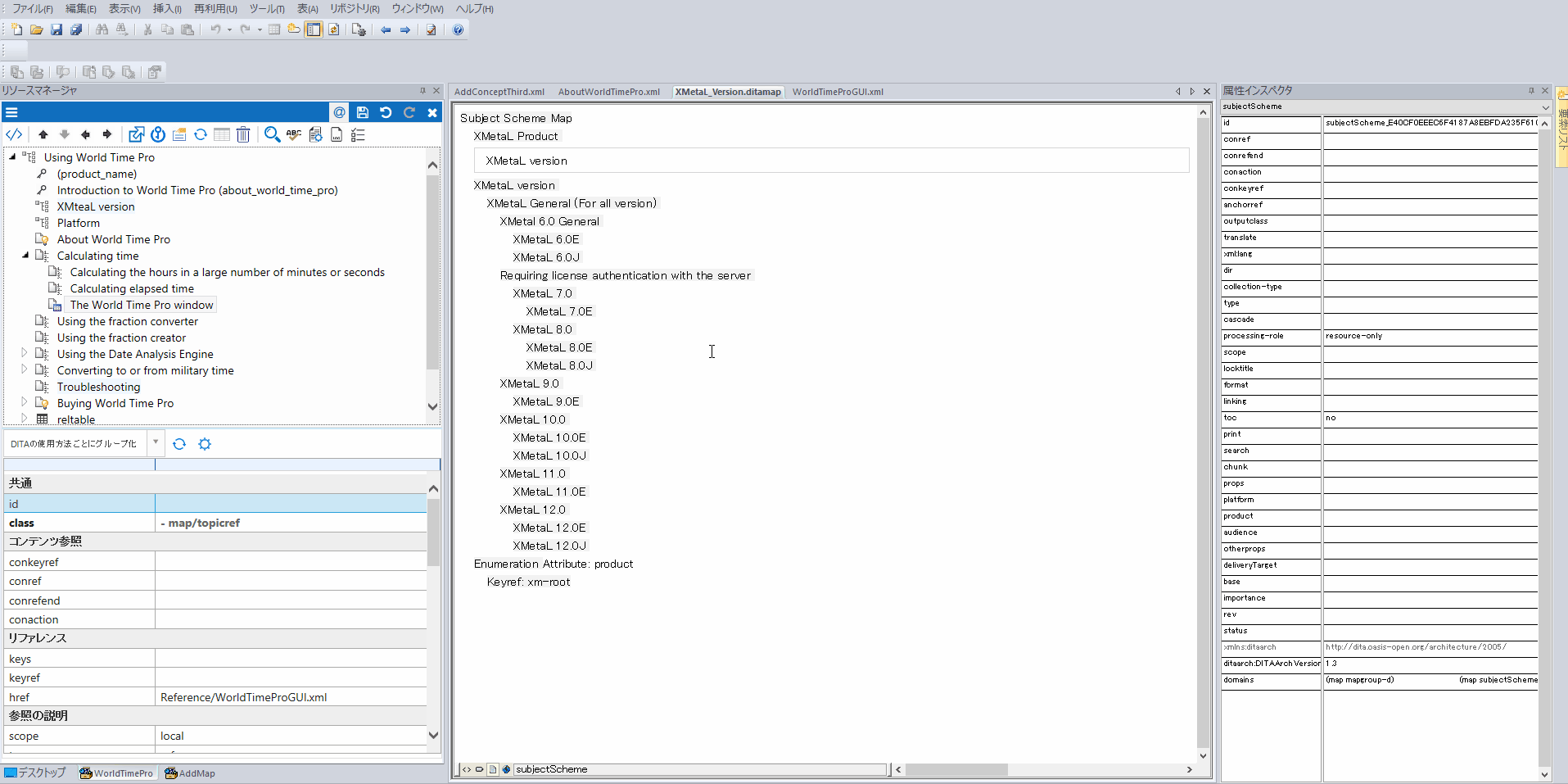
Task: Click the Undo arrow in the main toolbar
Action: click(215, 29)
